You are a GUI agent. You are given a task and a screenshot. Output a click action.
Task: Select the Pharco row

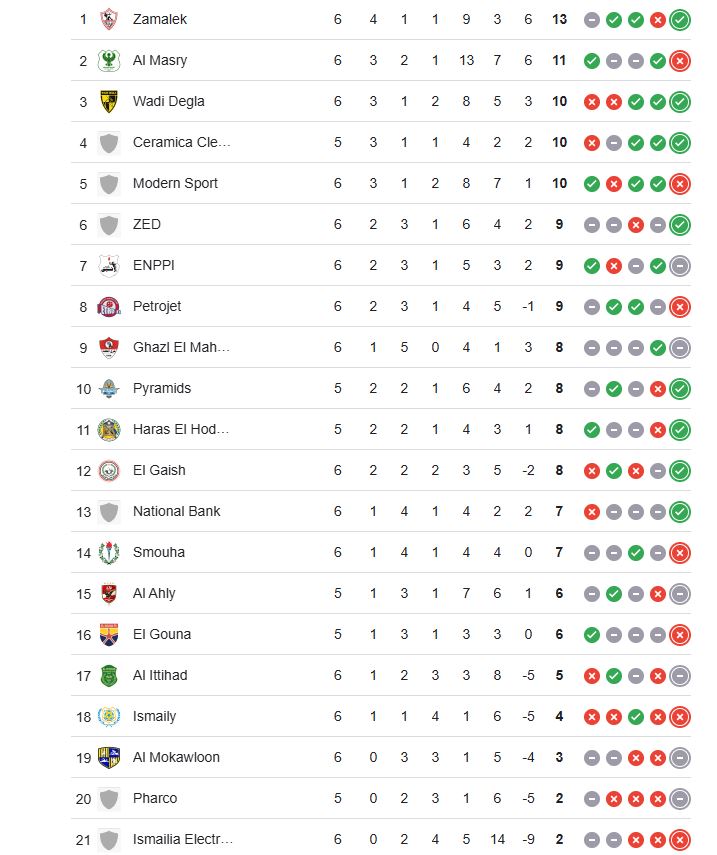tap(381, 798)
